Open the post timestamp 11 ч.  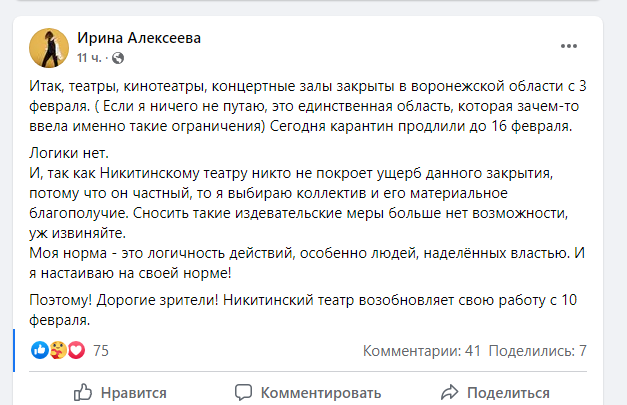89,58
